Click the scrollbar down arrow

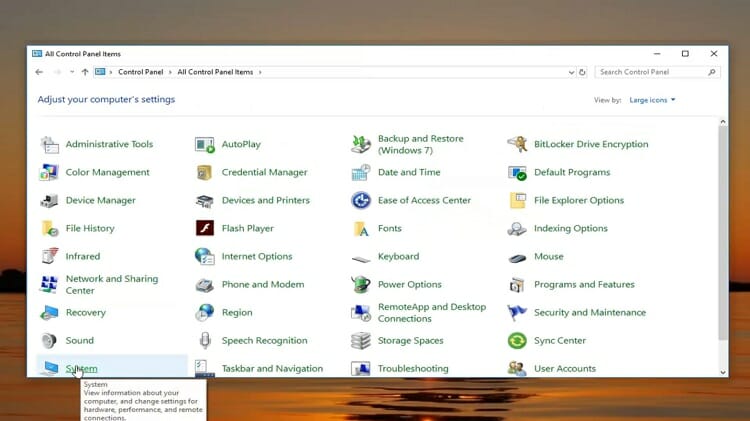723,372
